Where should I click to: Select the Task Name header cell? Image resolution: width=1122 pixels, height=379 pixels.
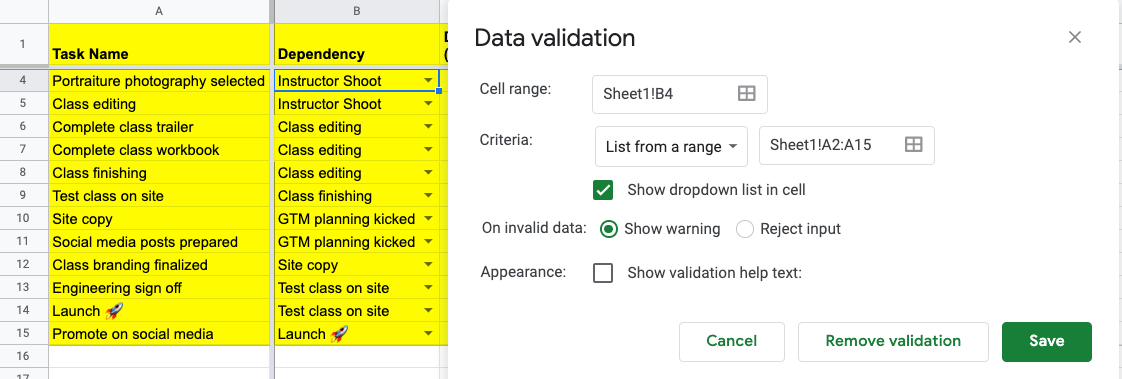tap(159, 44)
